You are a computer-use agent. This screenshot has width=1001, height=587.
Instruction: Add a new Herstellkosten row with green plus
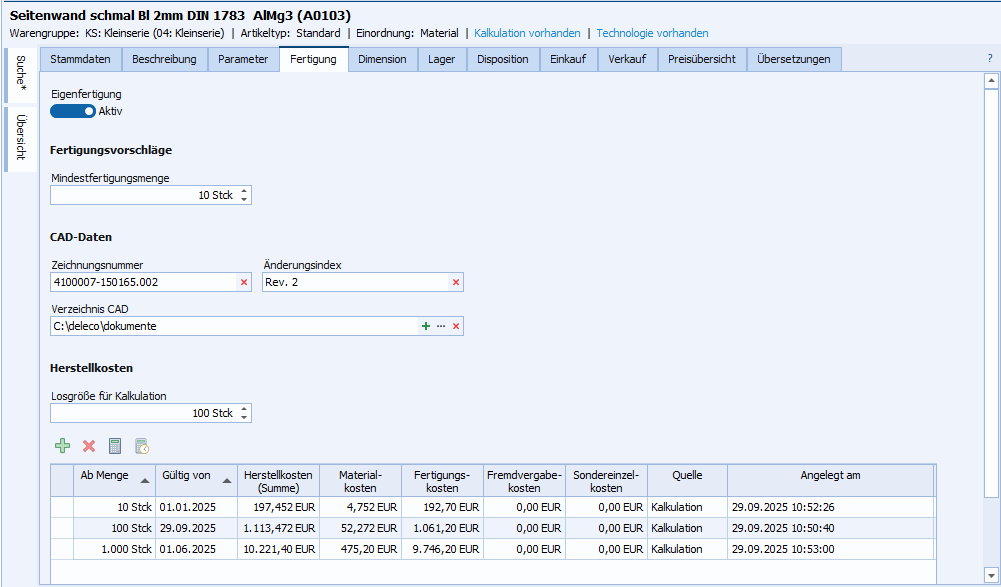coord(62,446)
